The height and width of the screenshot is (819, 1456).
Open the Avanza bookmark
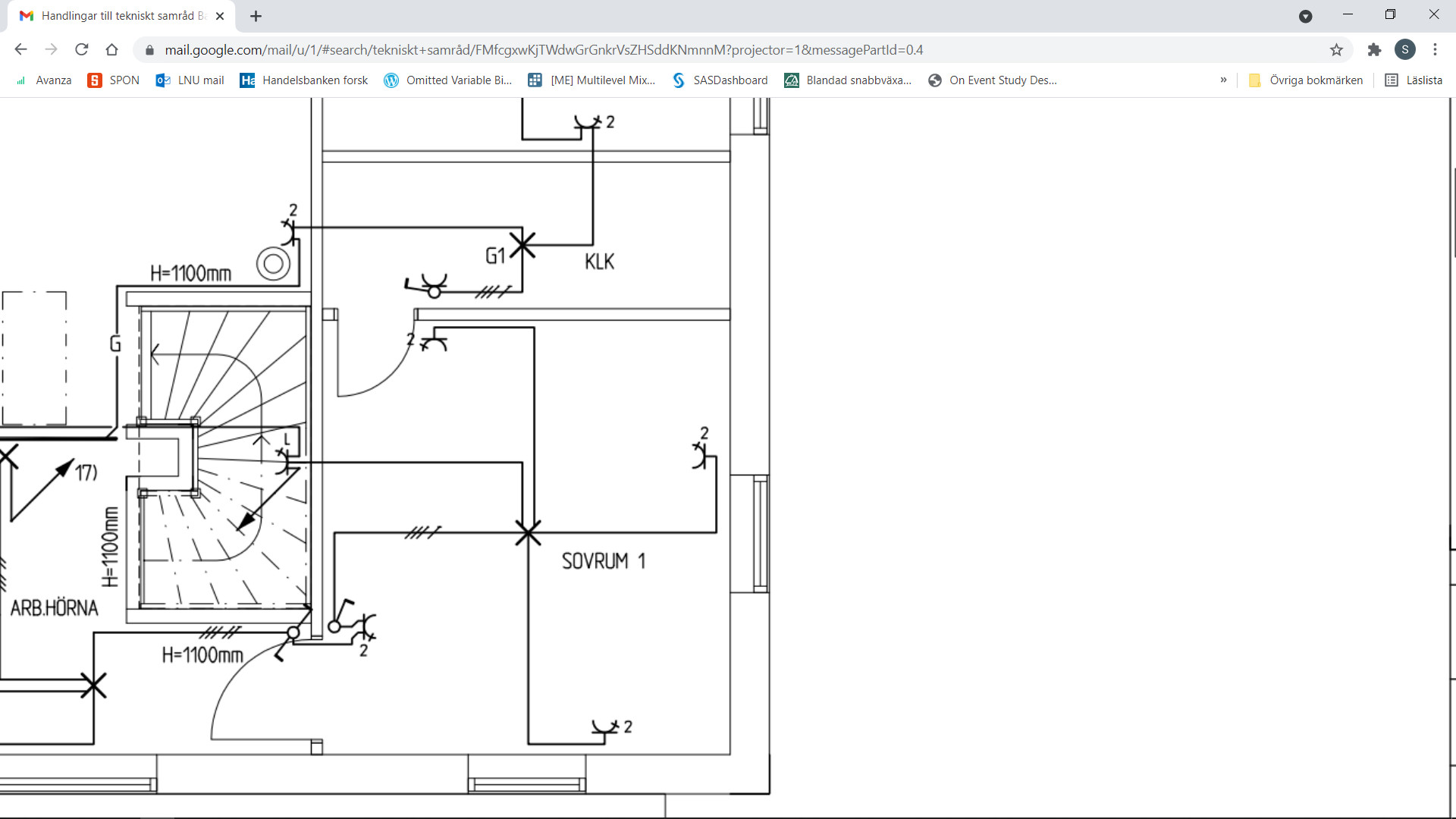click(x=44, y=80)
